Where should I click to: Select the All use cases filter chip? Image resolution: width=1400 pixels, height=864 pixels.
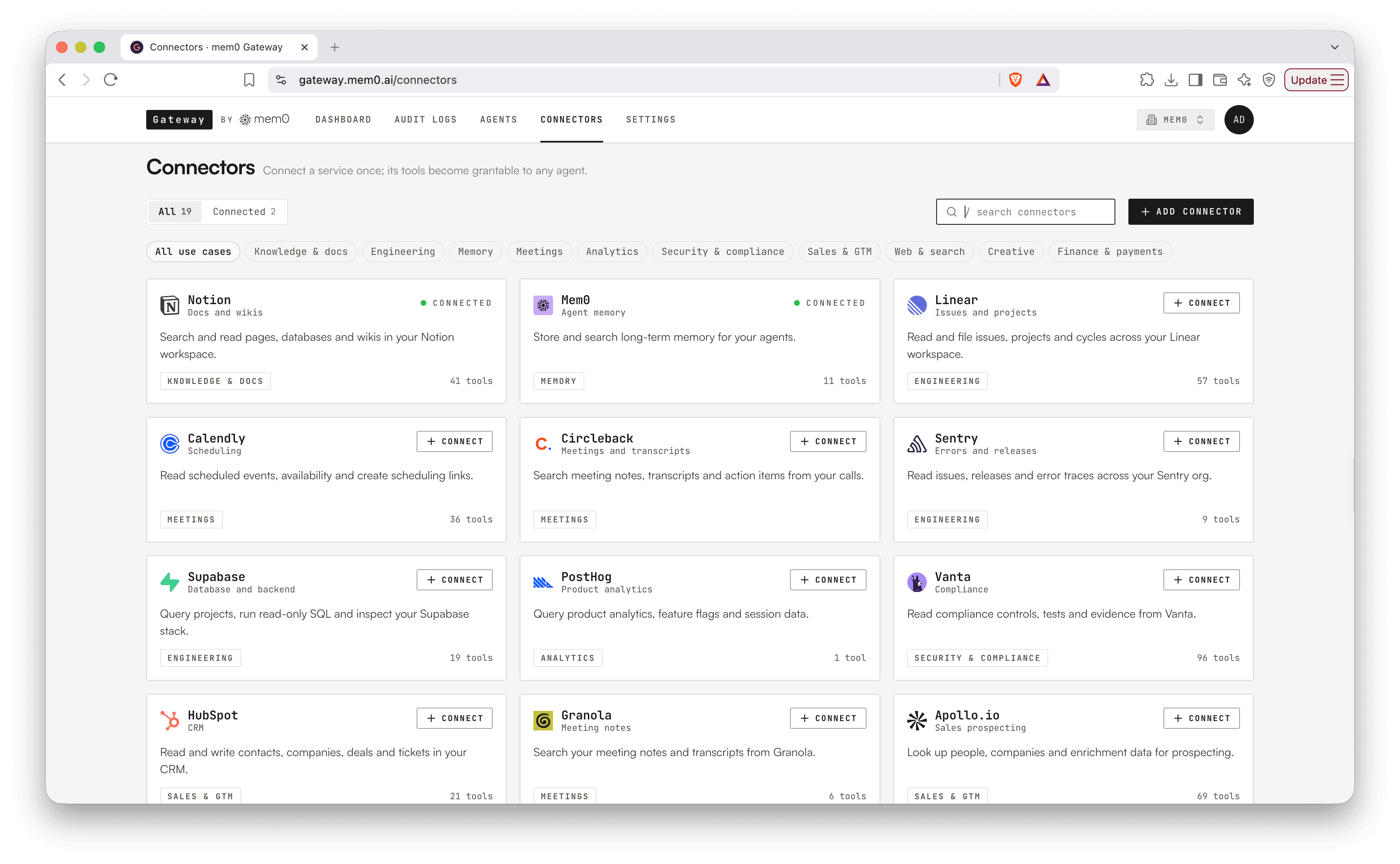pos(193,252)
